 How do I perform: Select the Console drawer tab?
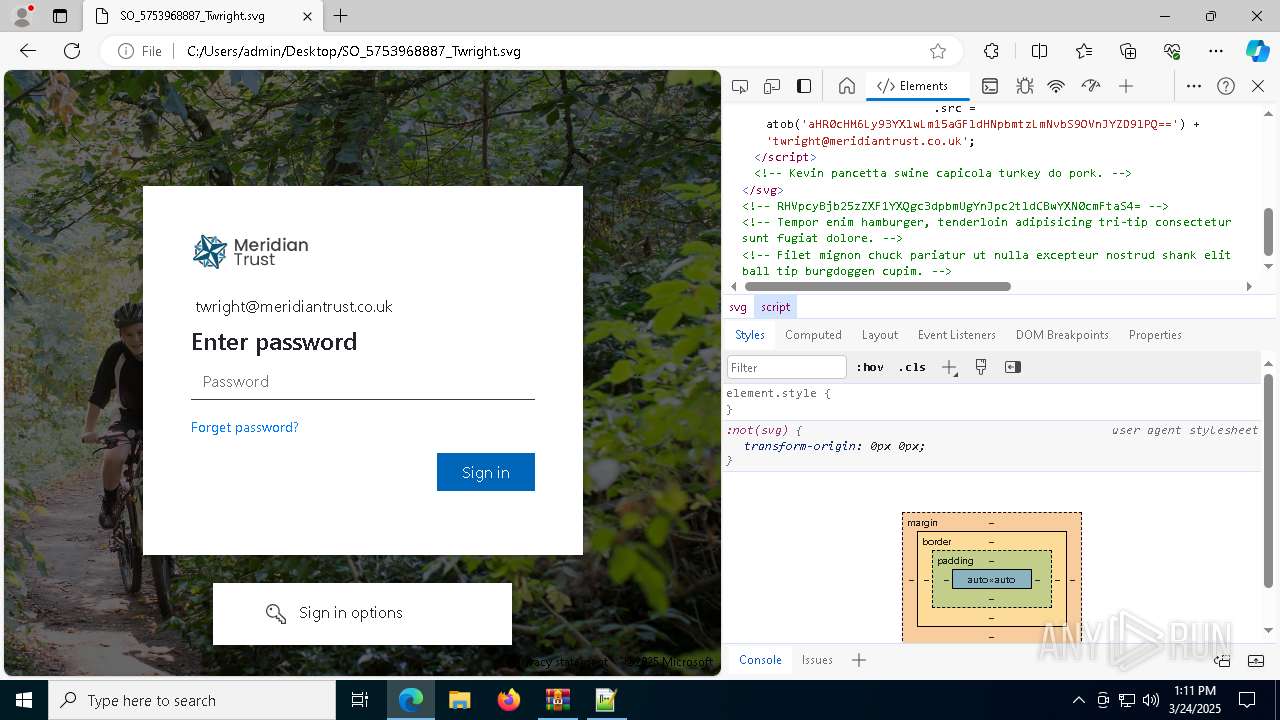[760, 660]
